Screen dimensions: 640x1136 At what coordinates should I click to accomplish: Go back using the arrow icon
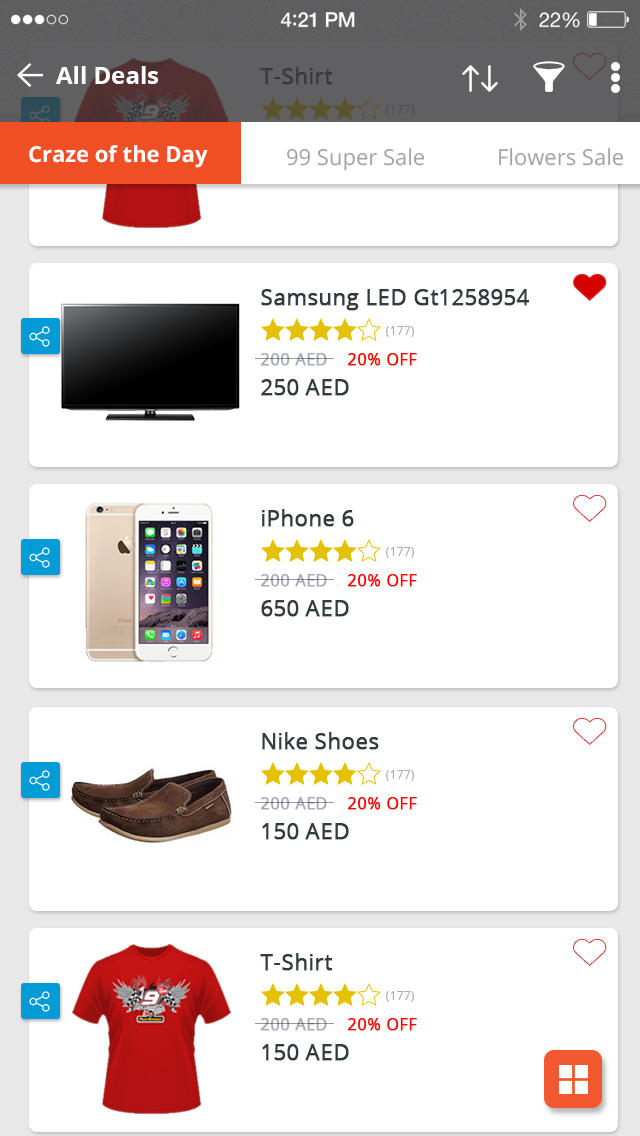click(x=30, y=76)
